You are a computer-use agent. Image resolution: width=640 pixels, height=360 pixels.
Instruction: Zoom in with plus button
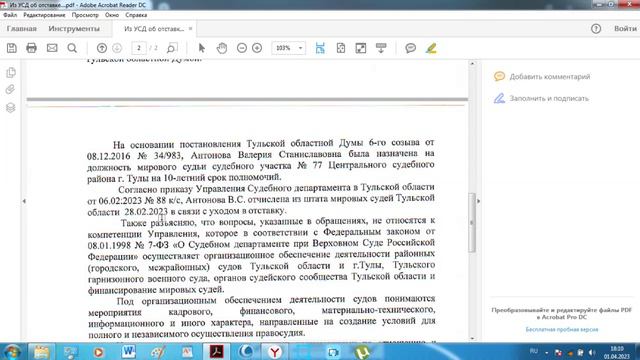[257, 48]
